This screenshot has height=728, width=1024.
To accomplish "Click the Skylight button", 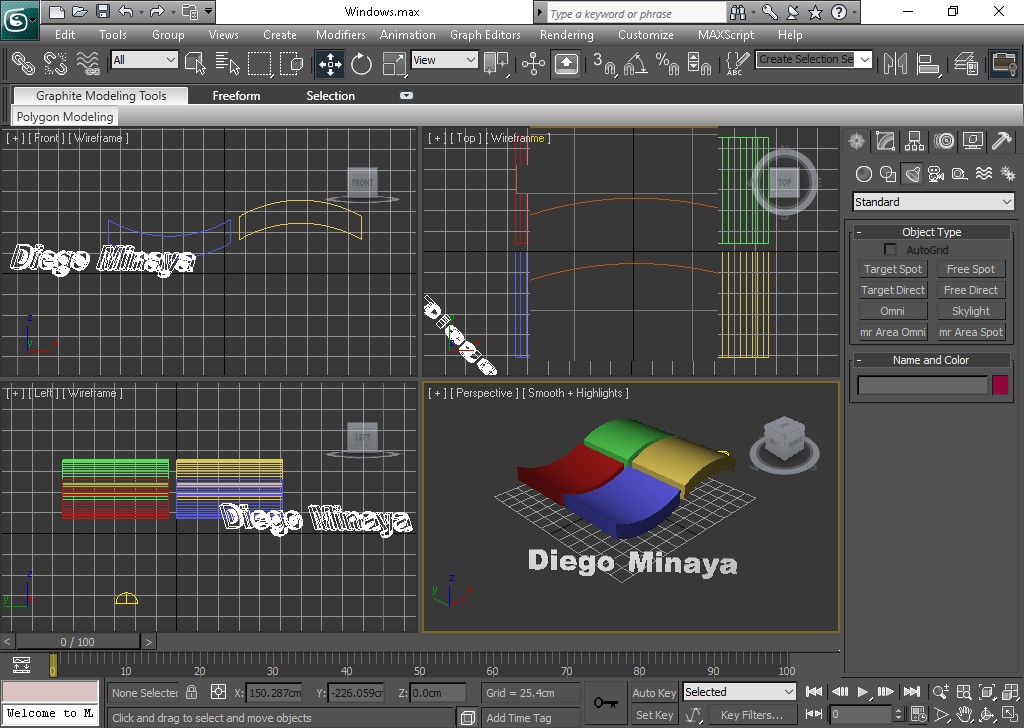I will [x=970, y=311].
